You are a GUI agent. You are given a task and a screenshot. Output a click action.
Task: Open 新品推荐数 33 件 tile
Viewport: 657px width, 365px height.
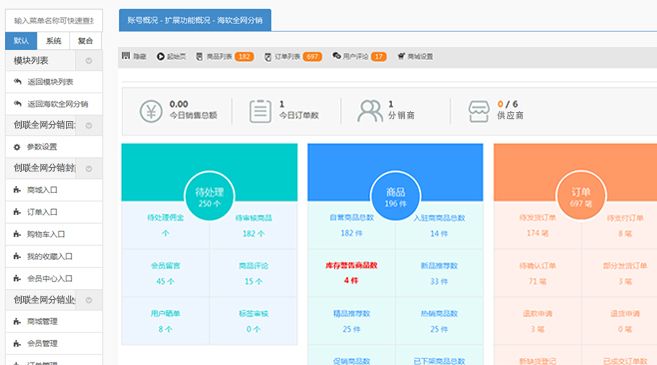click(x=439, y=273)
